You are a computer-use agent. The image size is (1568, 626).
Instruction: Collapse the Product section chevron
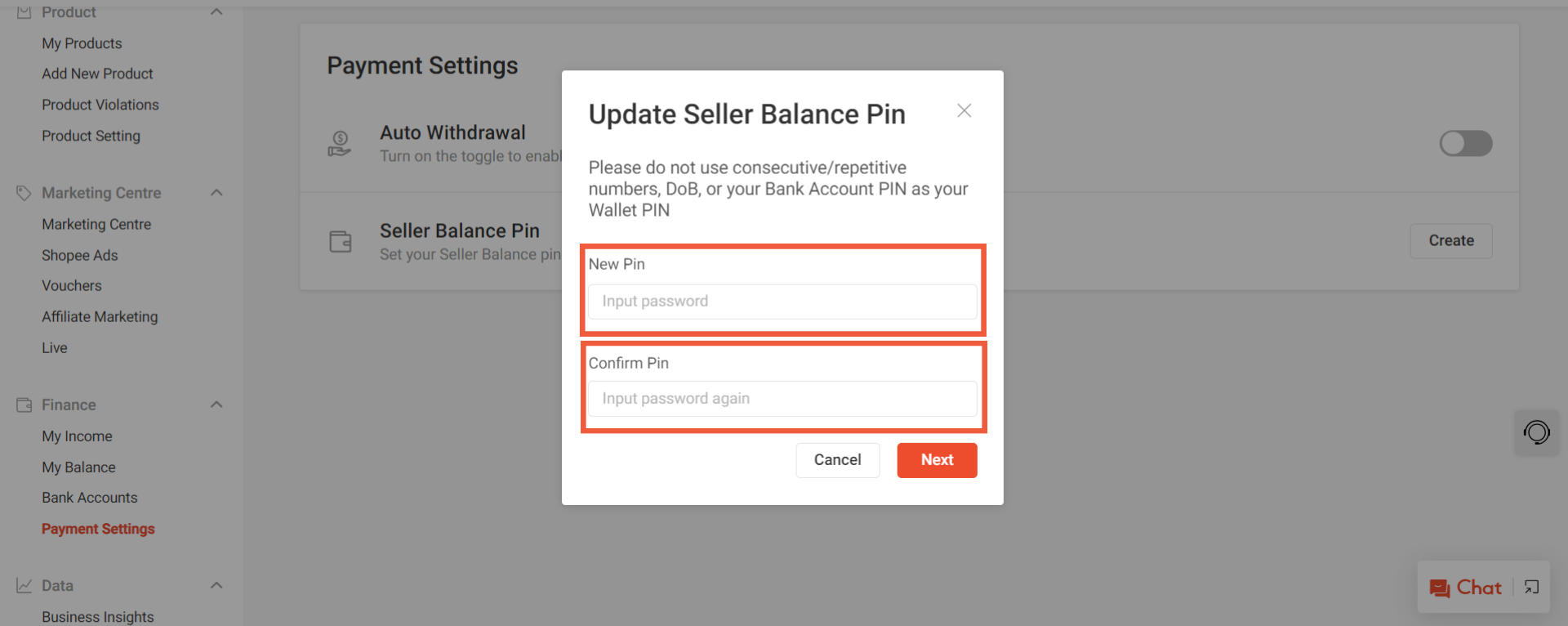click(x=216, y=11)
